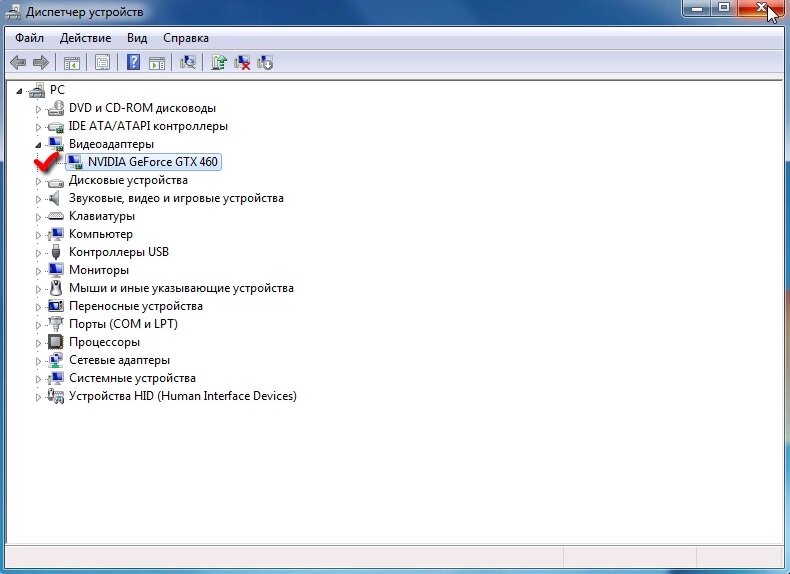The height and width of the screenshot is (574, 790).
Task: Collapse the Видеоадаптеры branch
Action: coord(38,145)
